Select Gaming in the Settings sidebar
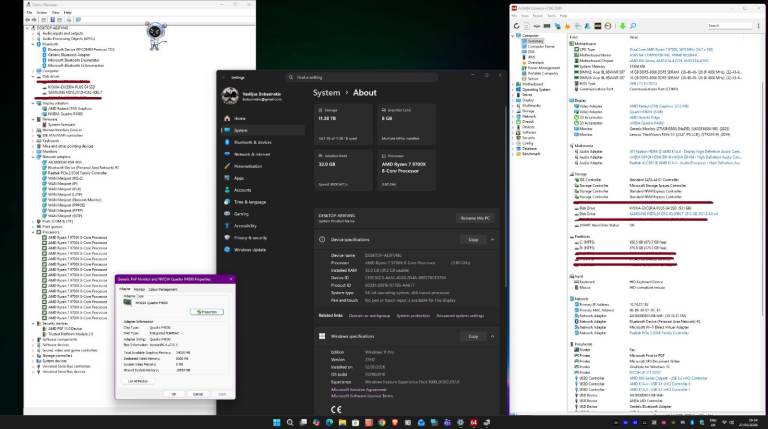The image size is (768, 429). [x=240, y=213]
